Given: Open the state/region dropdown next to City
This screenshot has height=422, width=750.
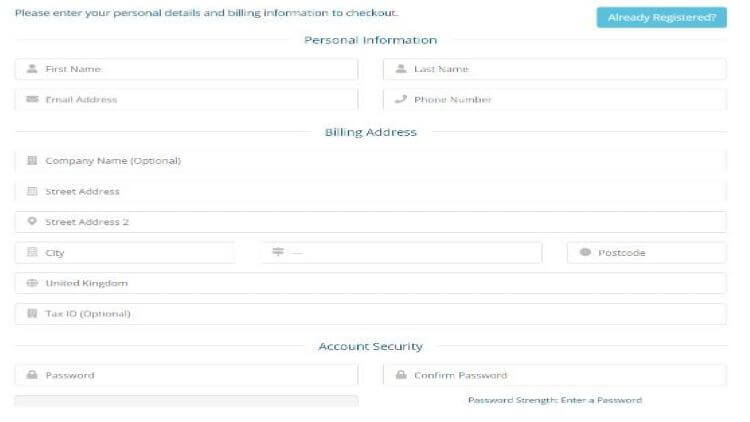Looking at the screenshot, I should [401, 253].
